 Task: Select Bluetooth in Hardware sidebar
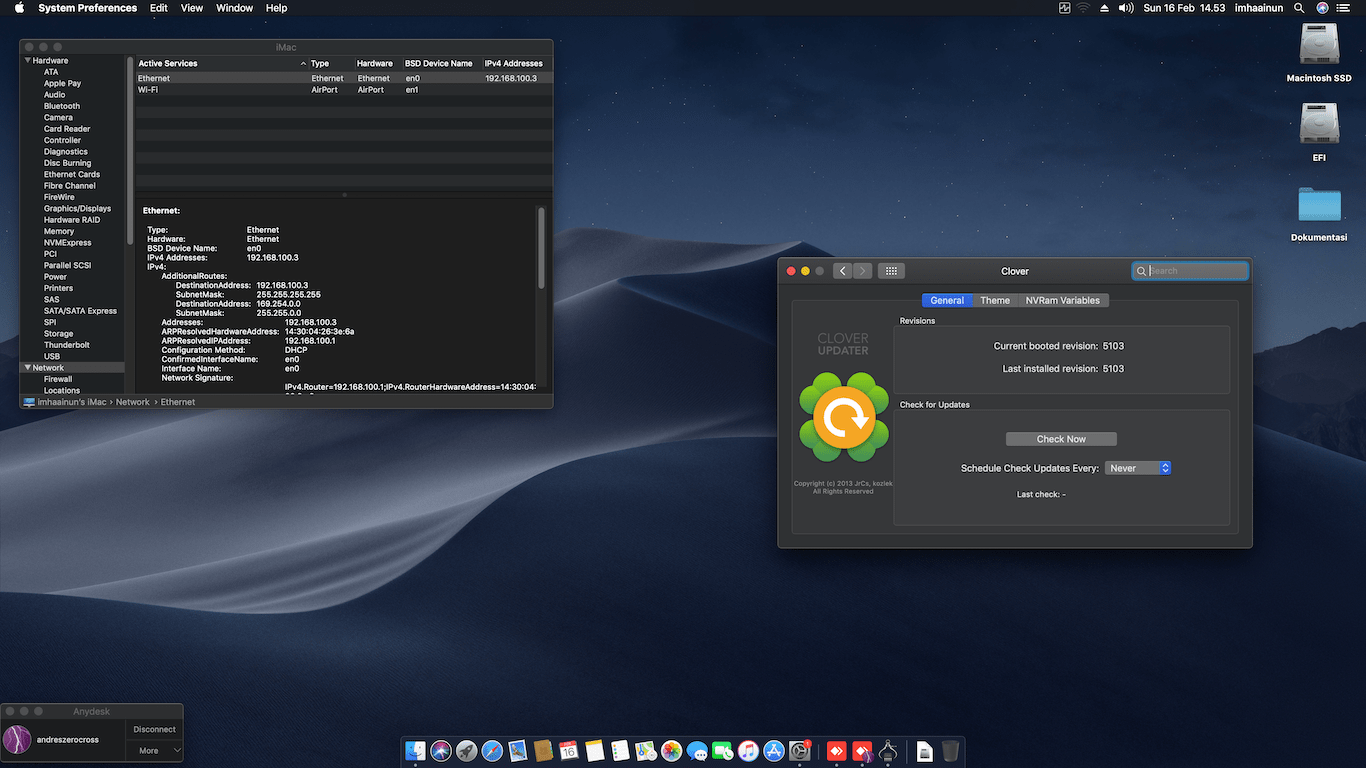pos(62,106)
